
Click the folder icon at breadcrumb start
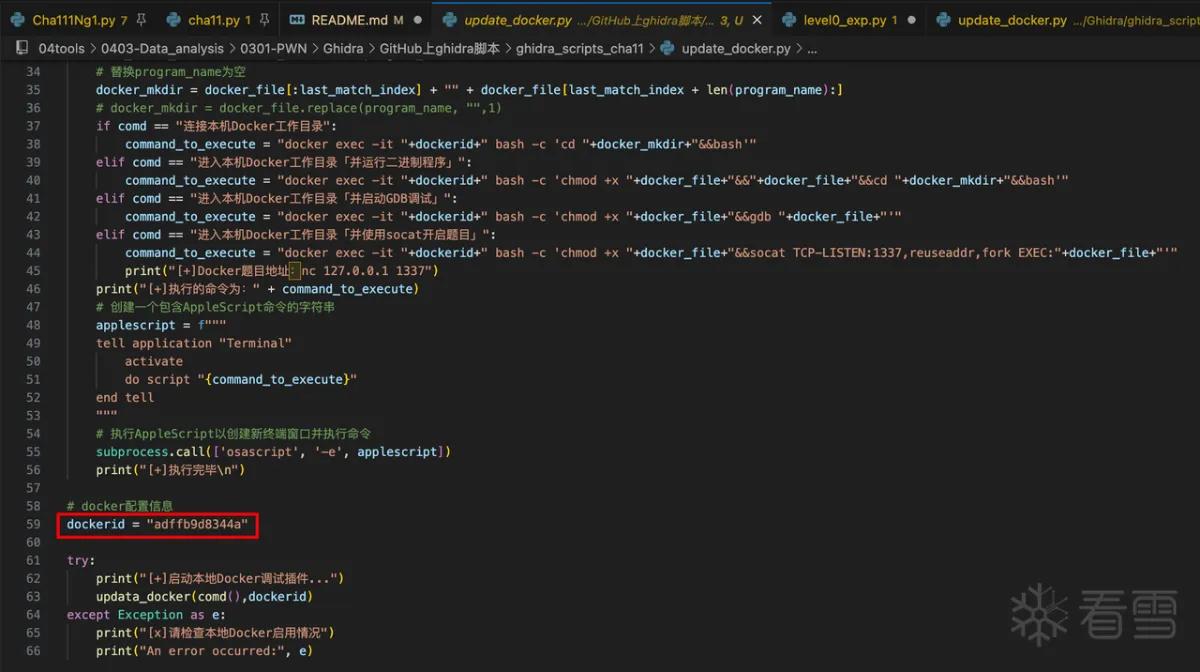[22, 48]
